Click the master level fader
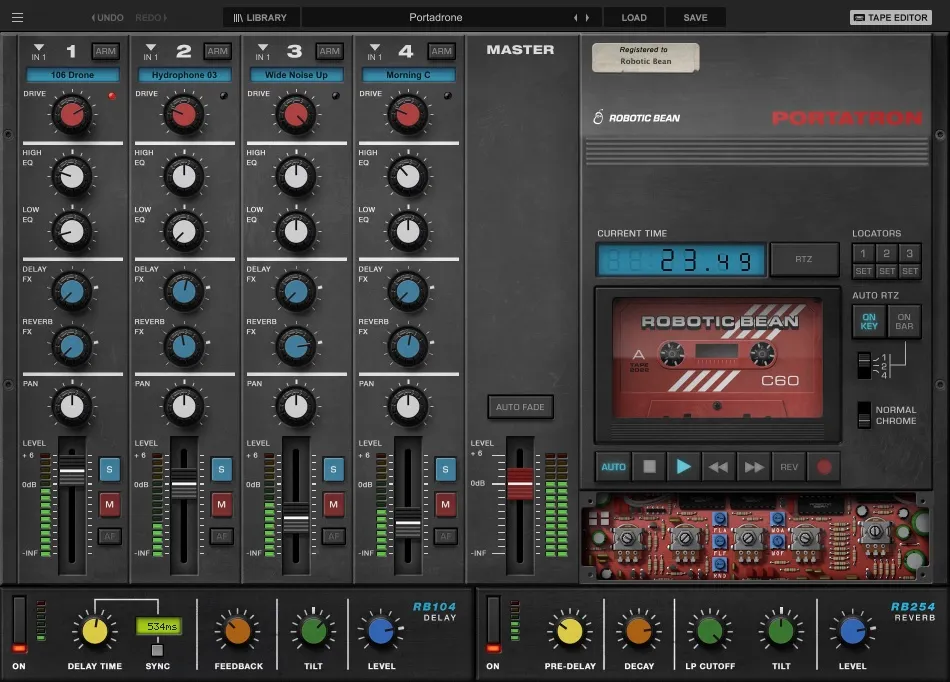 [520, 483]
